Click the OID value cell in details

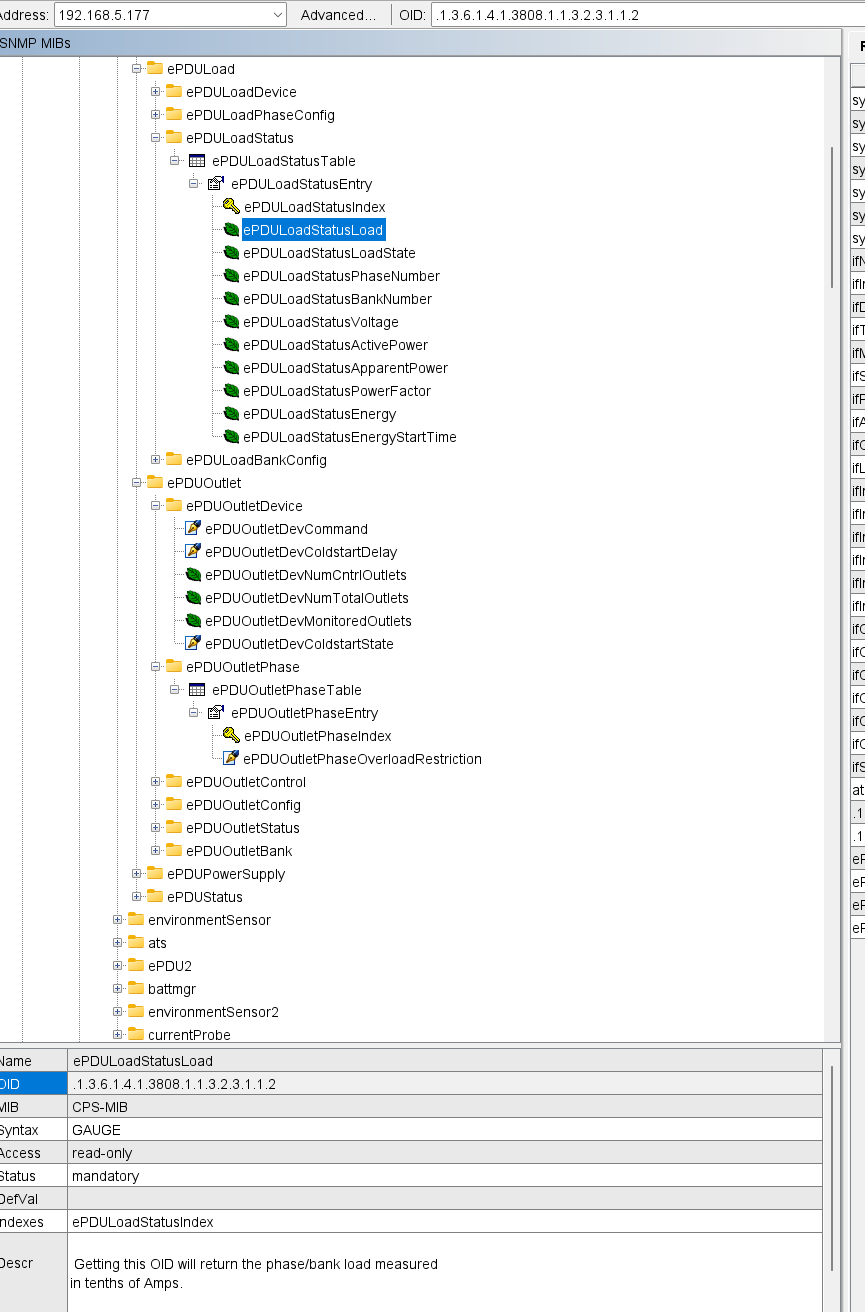click(445, 1084)
